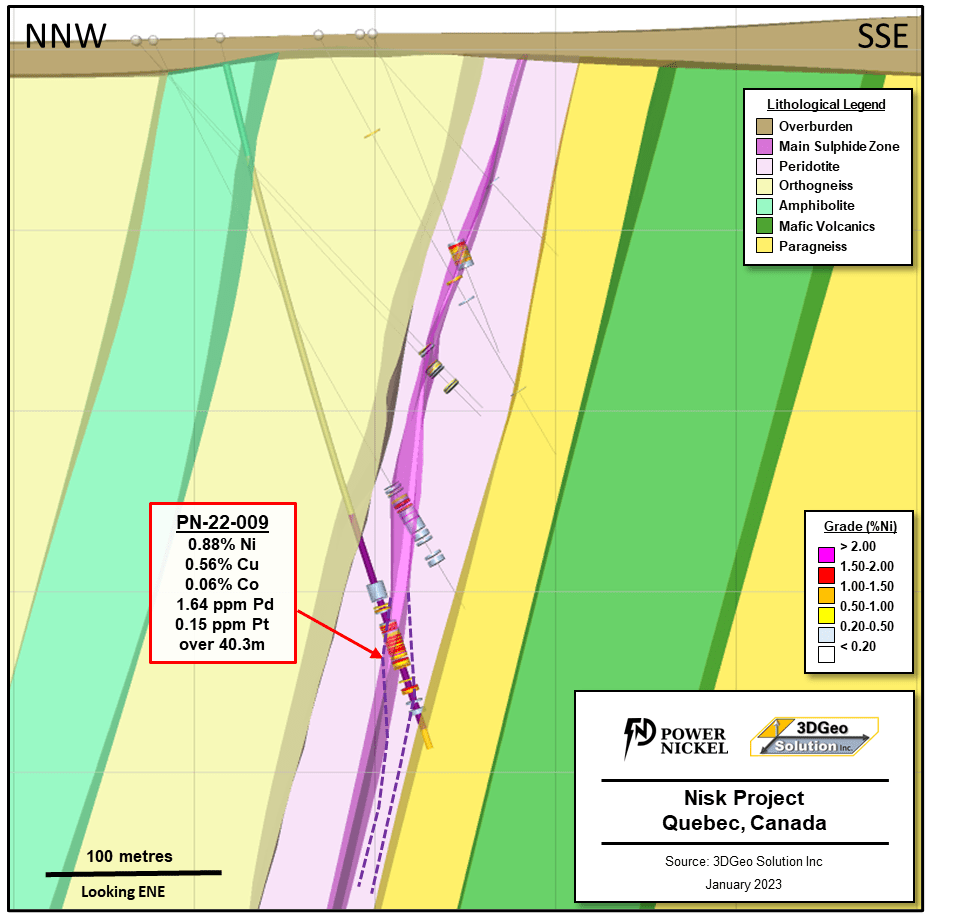This screenshot has width=967, height=916.
Task: Select the Nisk Project title text
Action: [744, 798]
